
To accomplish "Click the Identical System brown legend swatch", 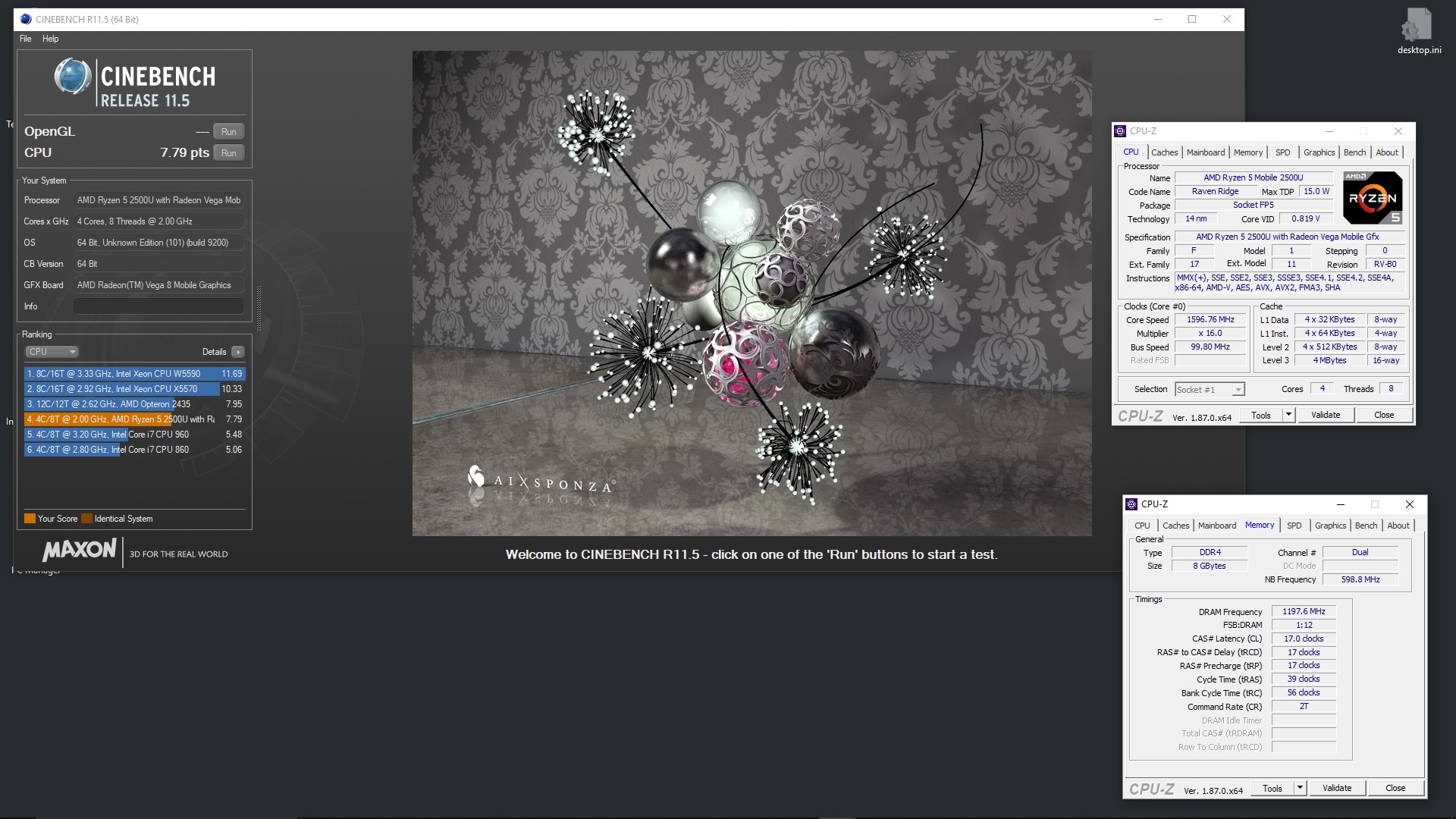I will point(86,519).
